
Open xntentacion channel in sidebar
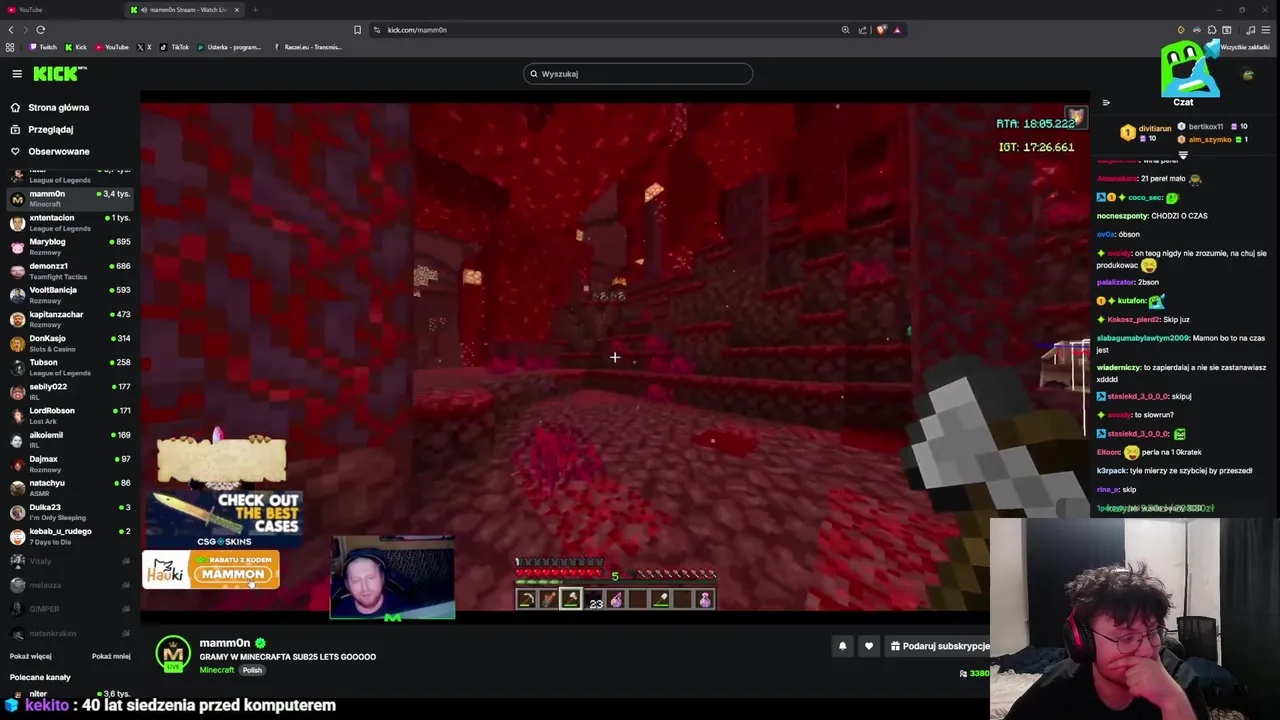(x=70, y=222)
